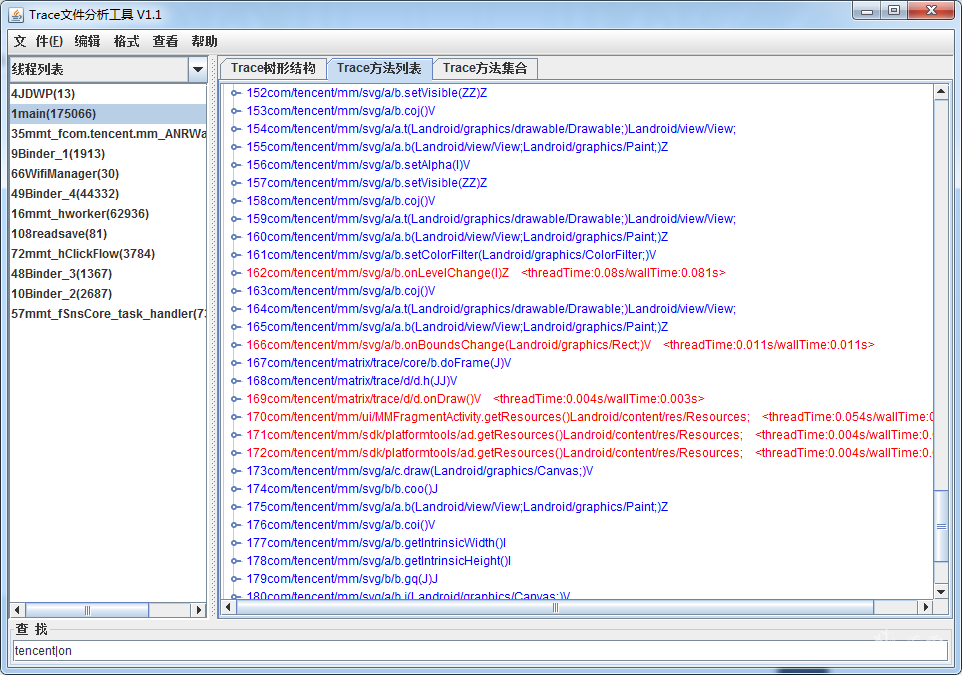Image resolution: width=962 pixels, height=675 pixels.
Task: Open the 文件(F) menu
Action: (38, 41)
